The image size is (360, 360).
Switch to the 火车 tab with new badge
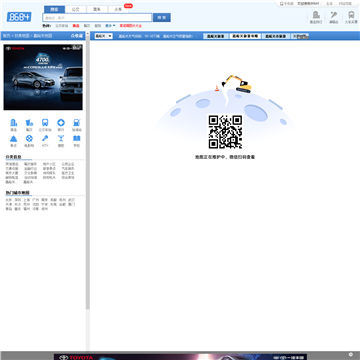118,9
